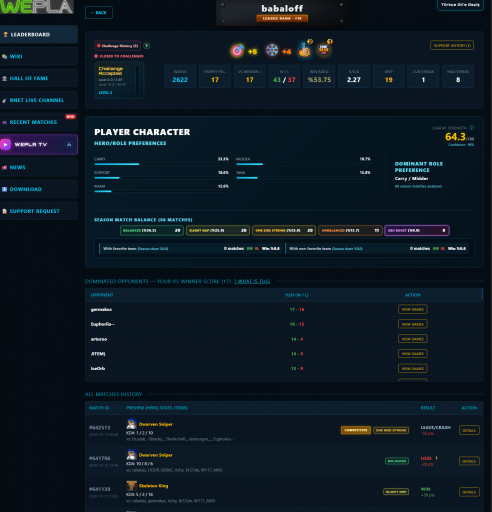This screenshot has height=512, width=492.
Task: Click the Hall of Fame building icon
Action: pos(4,78)
